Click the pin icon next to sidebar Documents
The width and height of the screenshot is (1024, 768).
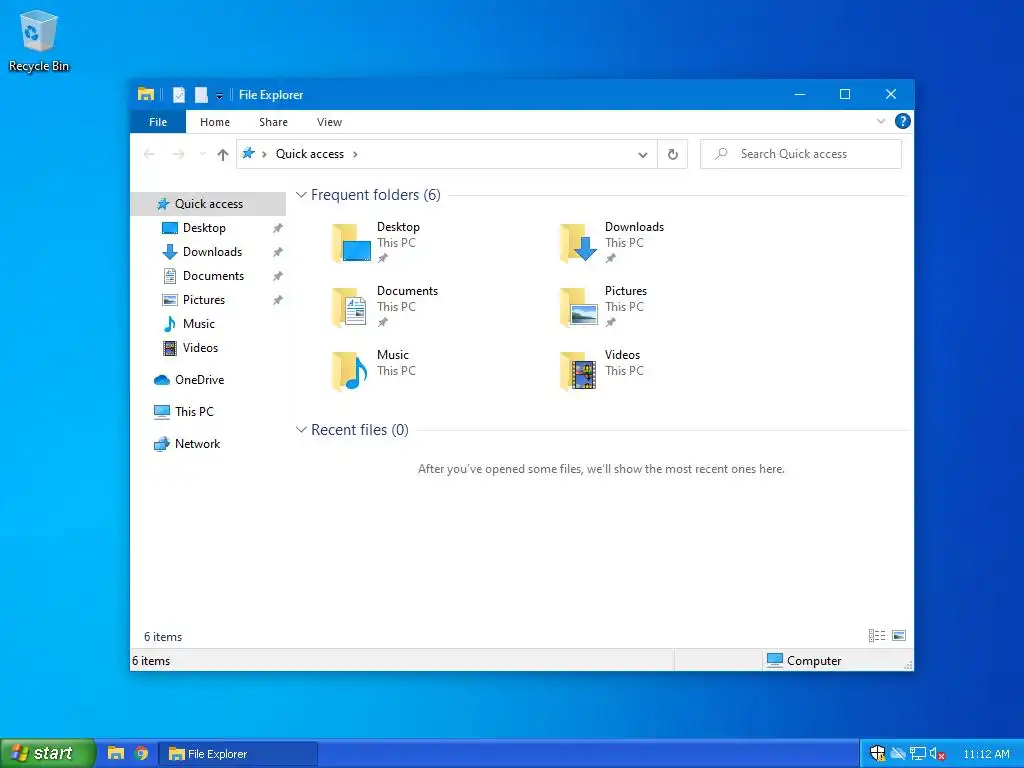pos(278,276)
